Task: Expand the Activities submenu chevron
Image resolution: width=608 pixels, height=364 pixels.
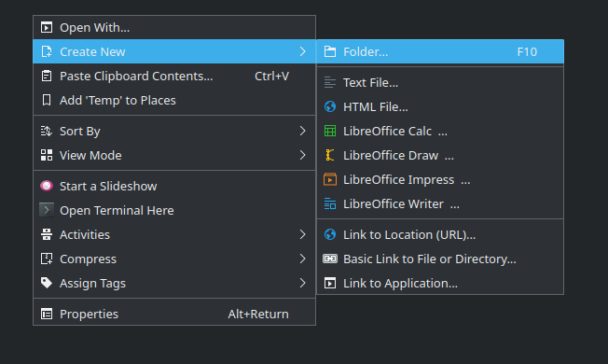Action: tap(302, 234)
